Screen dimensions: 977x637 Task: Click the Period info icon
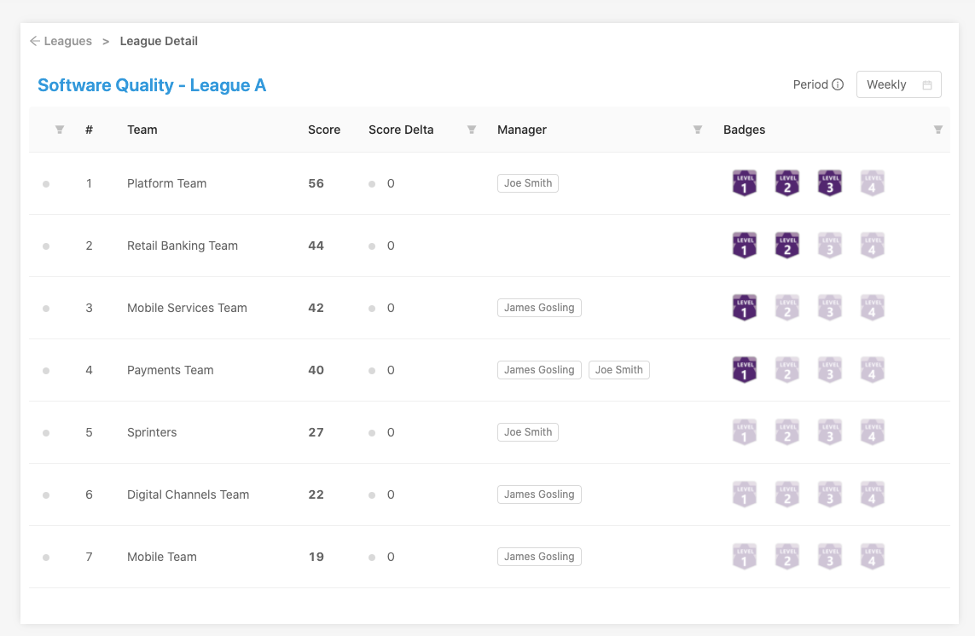(838, 85)
